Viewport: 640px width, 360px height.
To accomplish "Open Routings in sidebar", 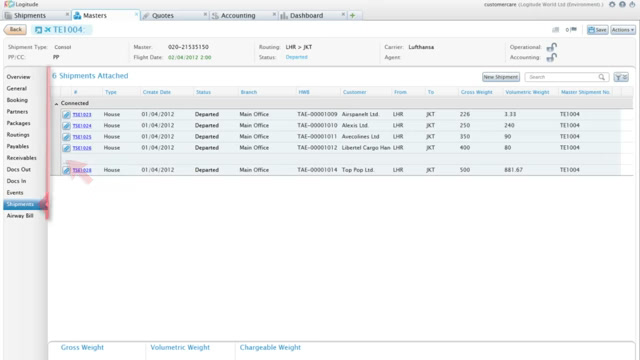I will 18,135.
